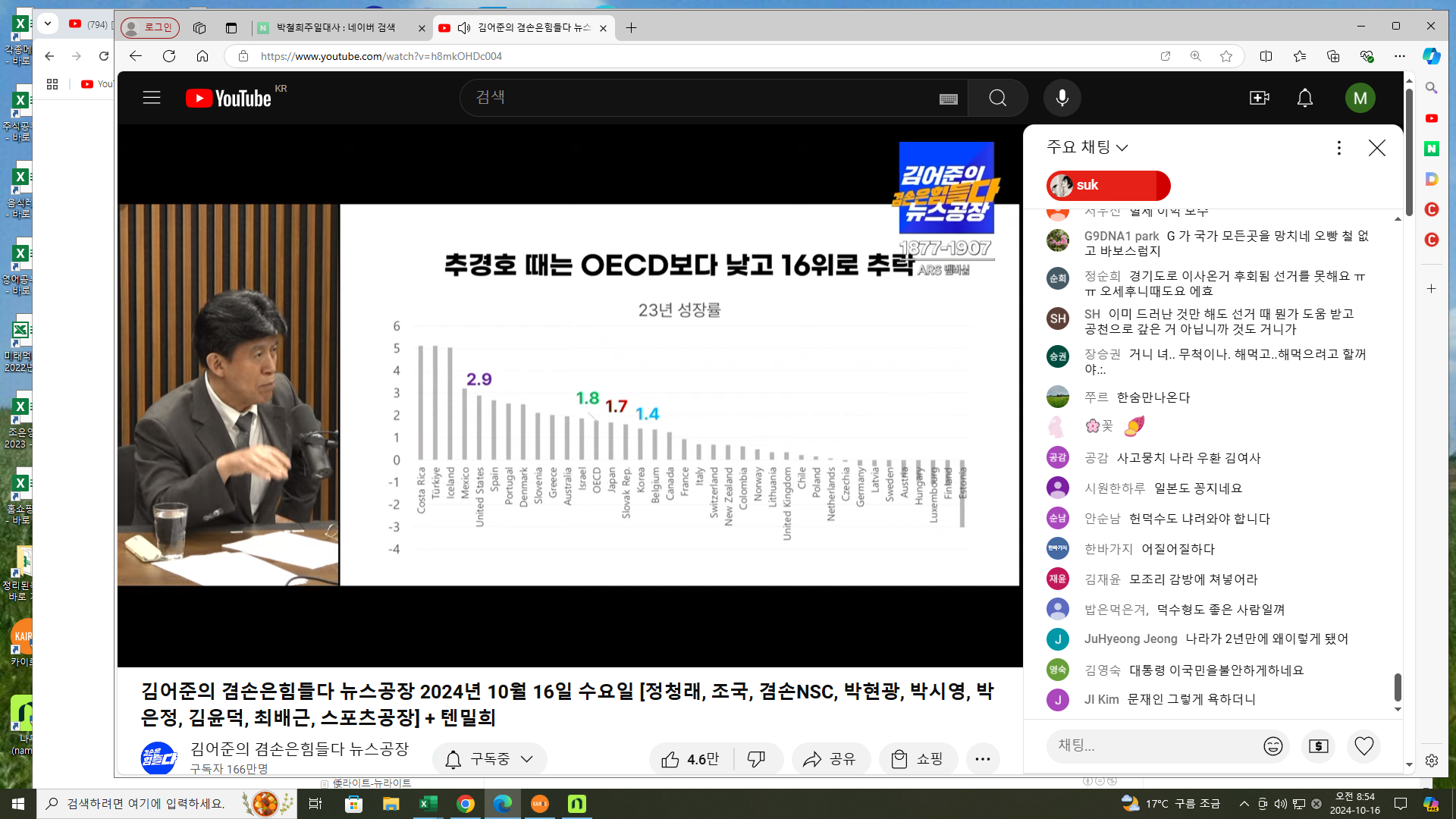Click the 공유 share button

coord(830,759)
